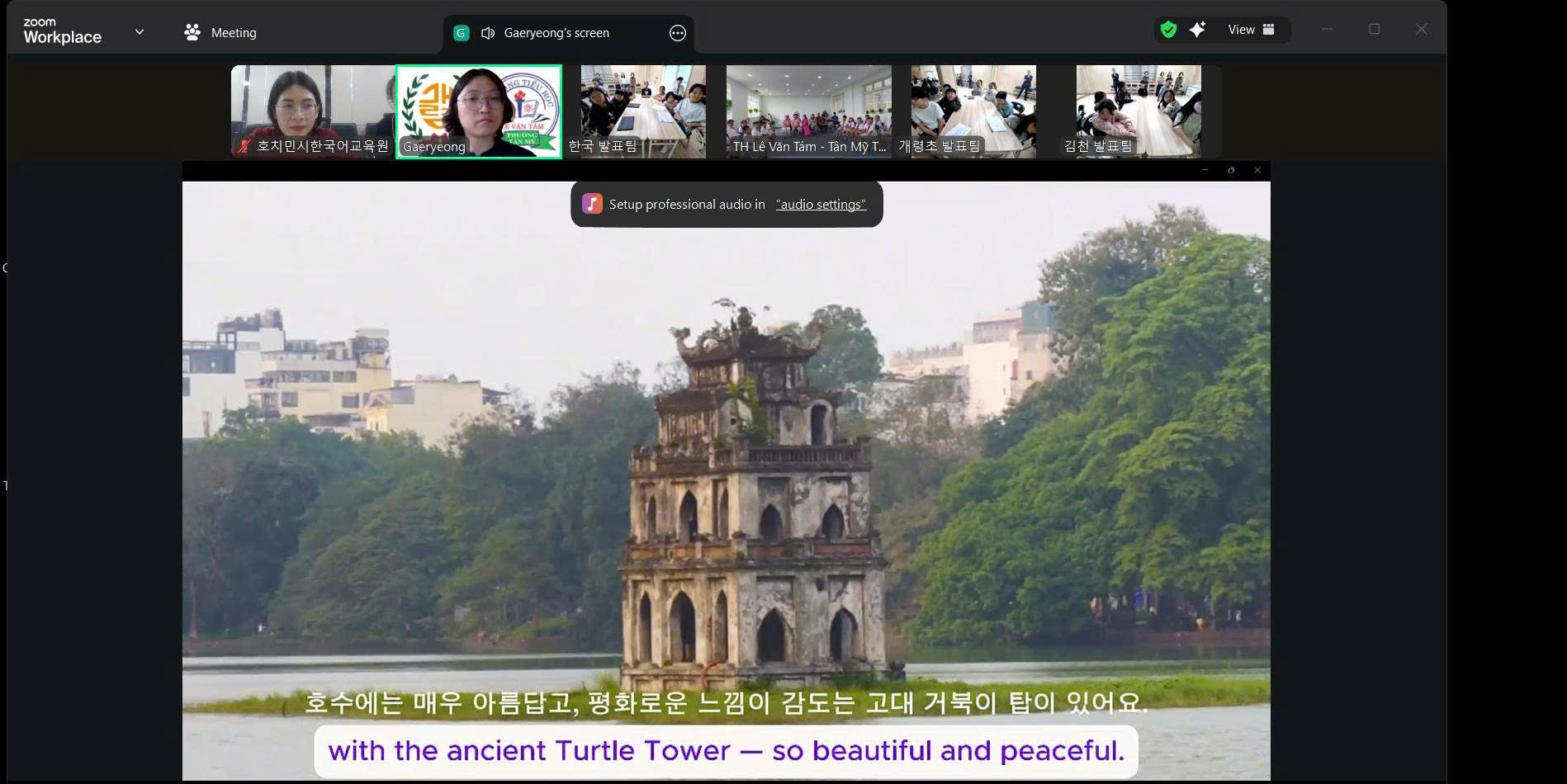
Task: Open the more options ellipsis for shared screen
Action: pyautogui.click(x=677, y=33)
